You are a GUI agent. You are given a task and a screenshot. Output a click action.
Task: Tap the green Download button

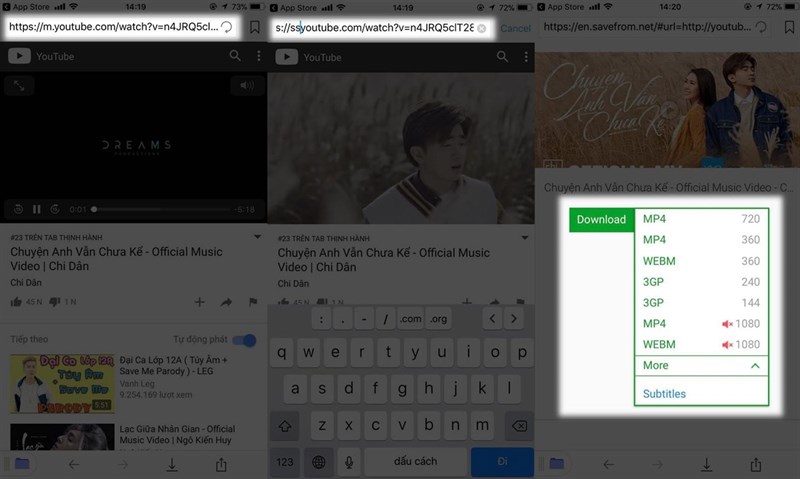pos(601,220)
